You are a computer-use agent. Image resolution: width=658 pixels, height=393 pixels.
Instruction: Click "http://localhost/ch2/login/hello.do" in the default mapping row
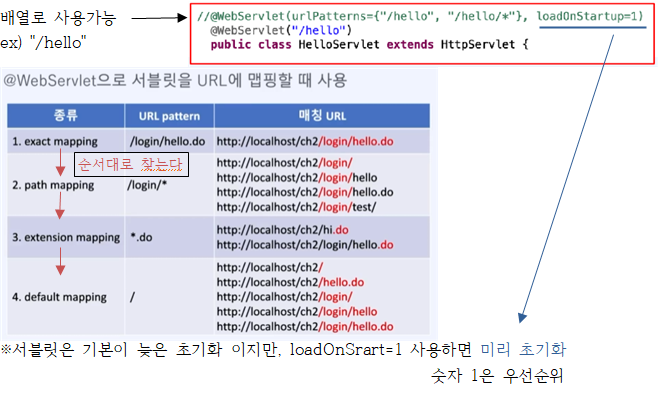(305, 326)
